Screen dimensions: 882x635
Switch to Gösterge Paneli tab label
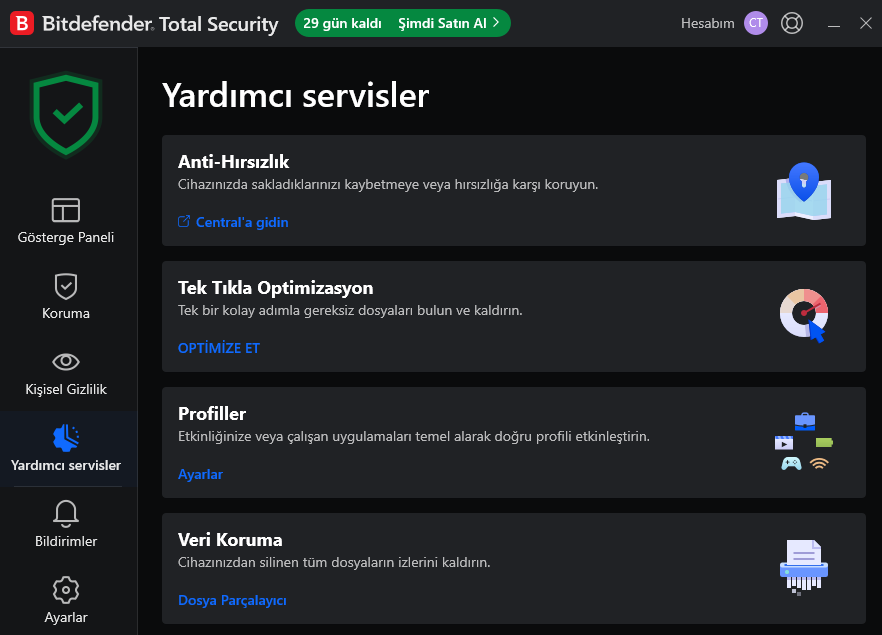coord(66,237)
